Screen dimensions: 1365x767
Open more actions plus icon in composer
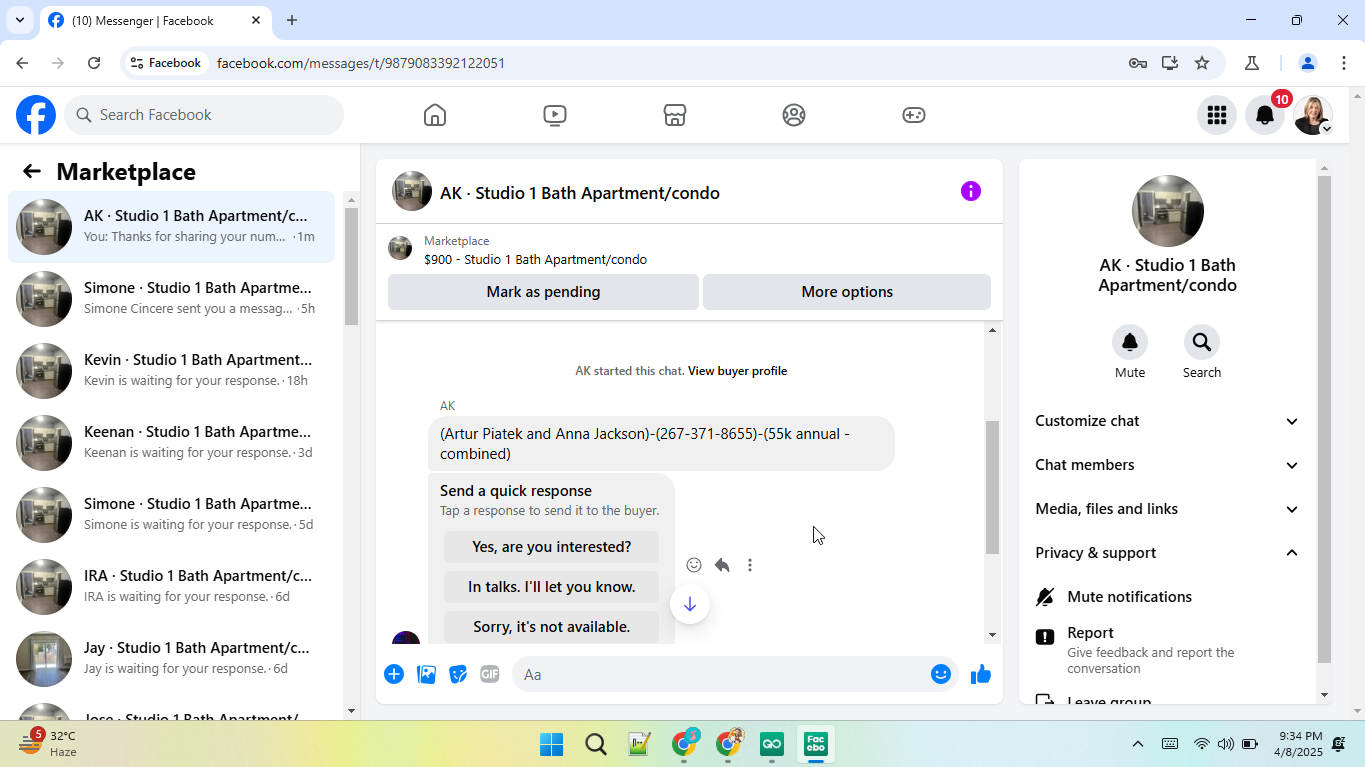tap(394, 674)
